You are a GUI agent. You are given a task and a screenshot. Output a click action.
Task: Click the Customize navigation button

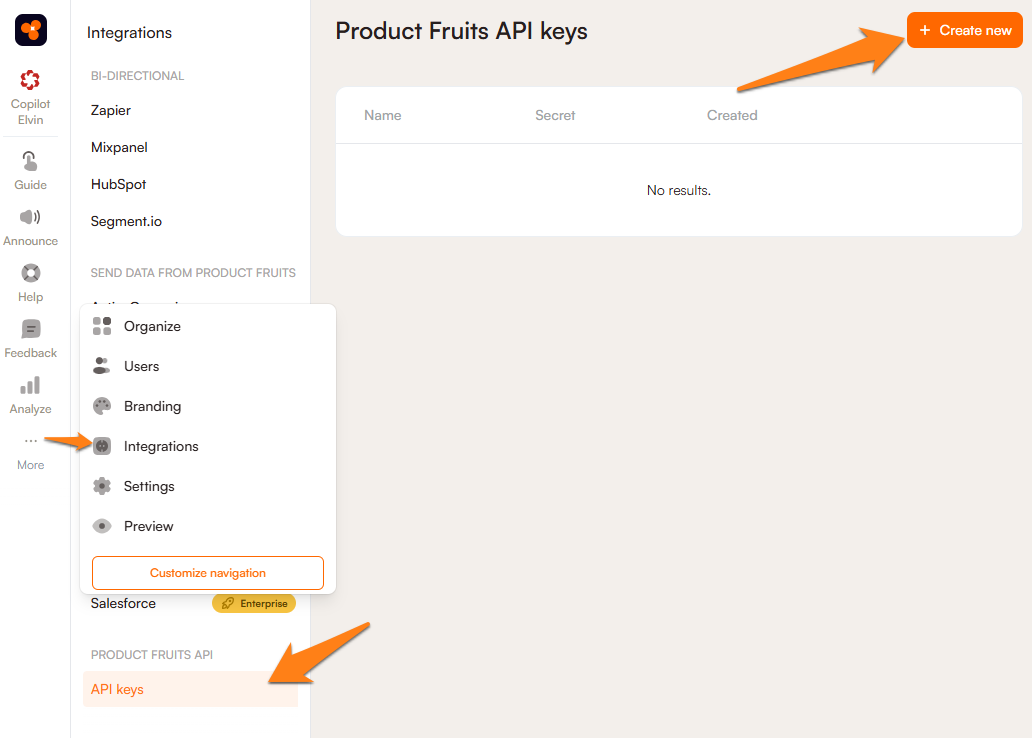[x=208, y=573]
